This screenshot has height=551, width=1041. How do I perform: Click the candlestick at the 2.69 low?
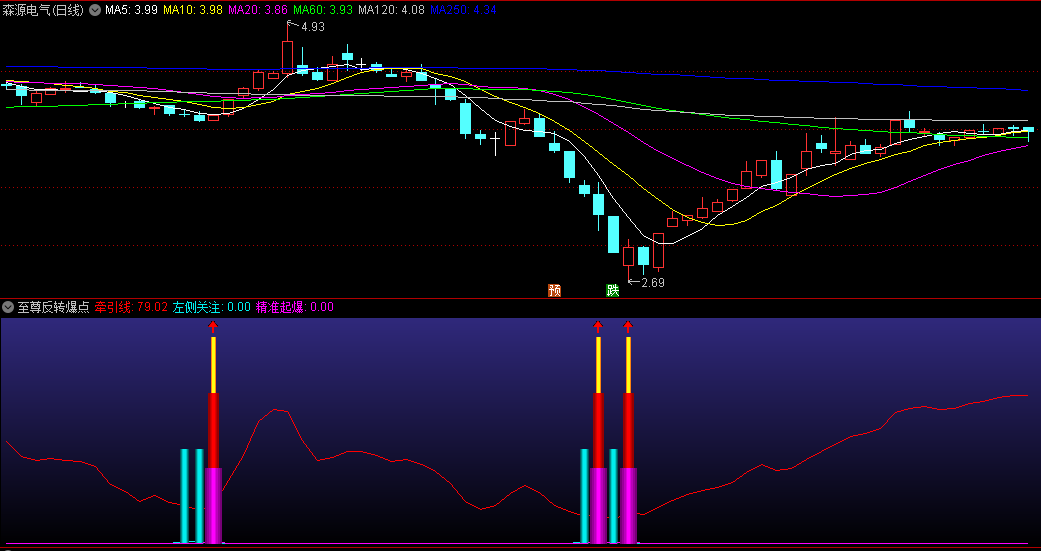tap(629, 259)
